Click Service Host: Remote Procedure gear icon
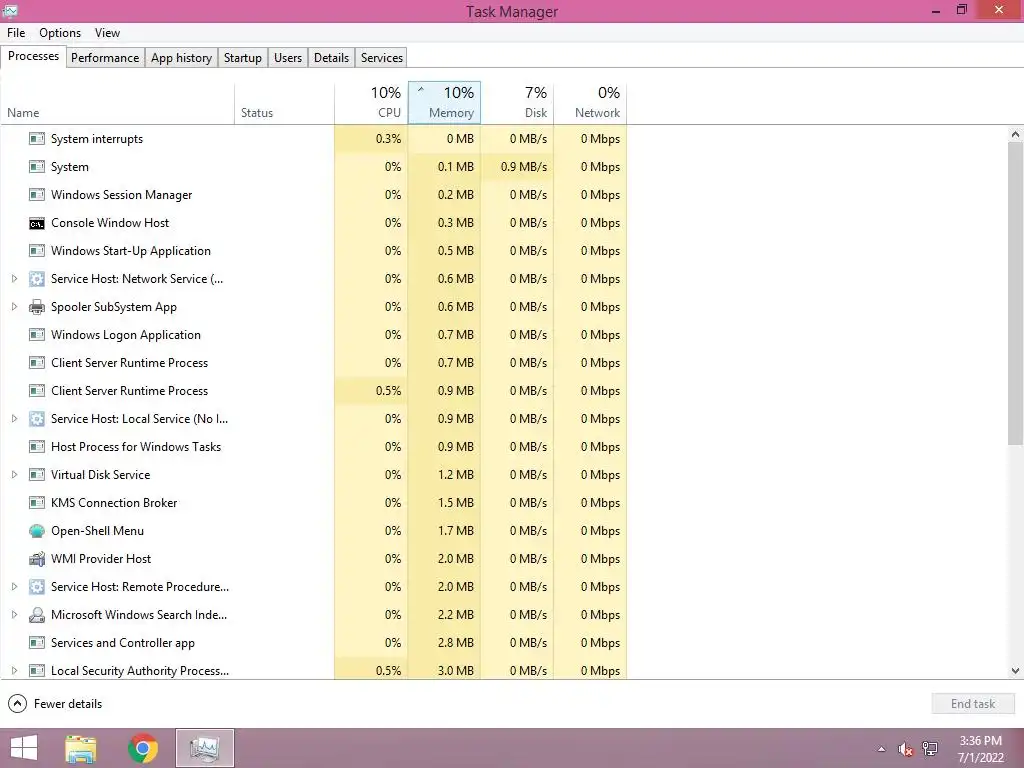Image resolution: width=1024 pixels, height=768 pixels. point(37,586)
